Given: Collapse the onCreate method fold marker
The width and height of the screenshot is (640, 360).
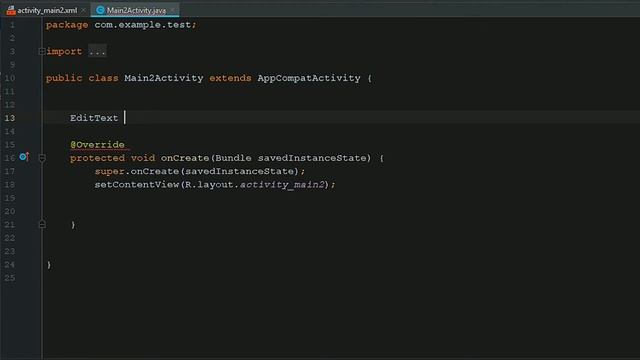Looking at the screenshot, I should click(42, 158).
